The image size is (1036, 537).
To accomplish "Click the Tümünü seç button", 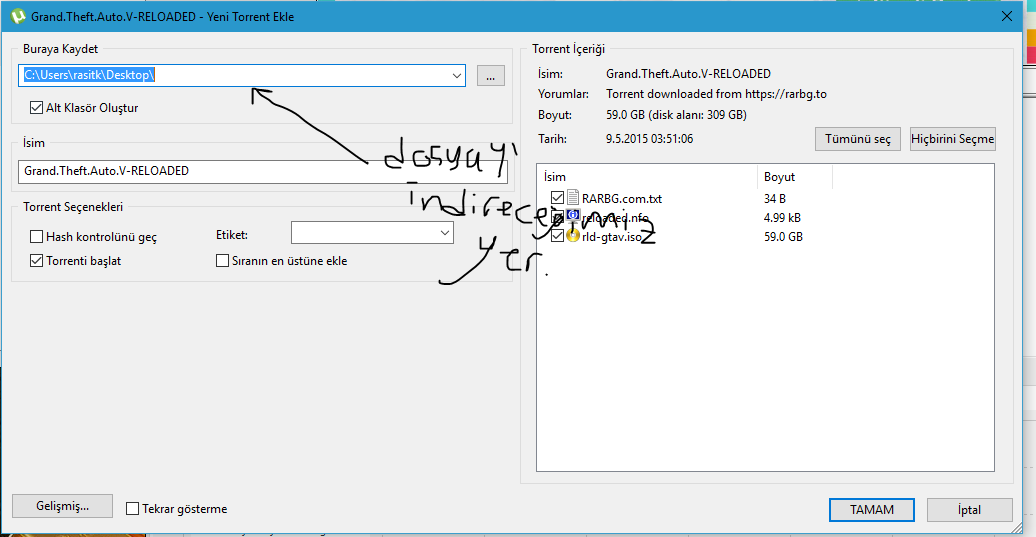I will coord(858,139).
